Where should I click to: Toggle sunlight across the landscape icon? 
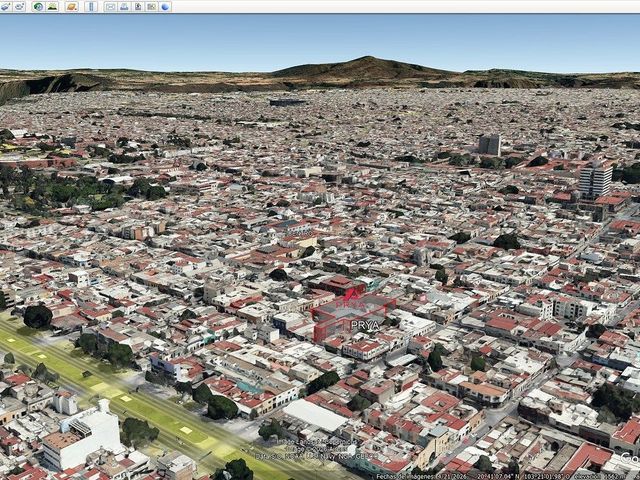coord(52,7)
